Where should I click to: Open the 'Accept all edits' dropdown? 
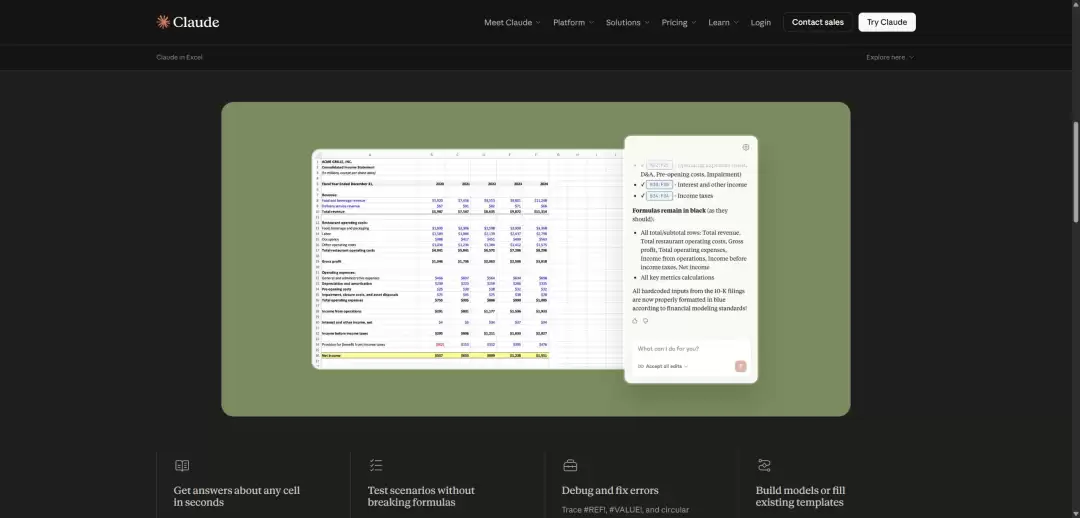click(x=663, y=366)
